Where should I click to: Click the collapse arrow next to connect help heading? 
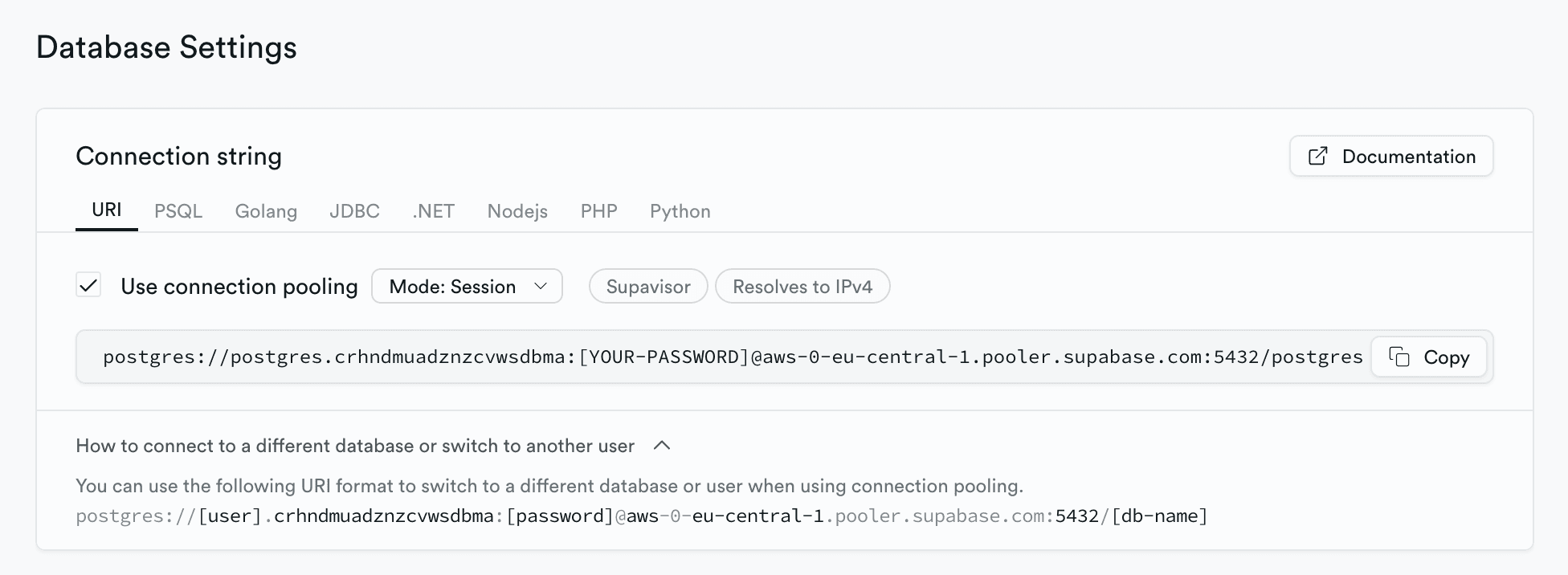(662, 446)
